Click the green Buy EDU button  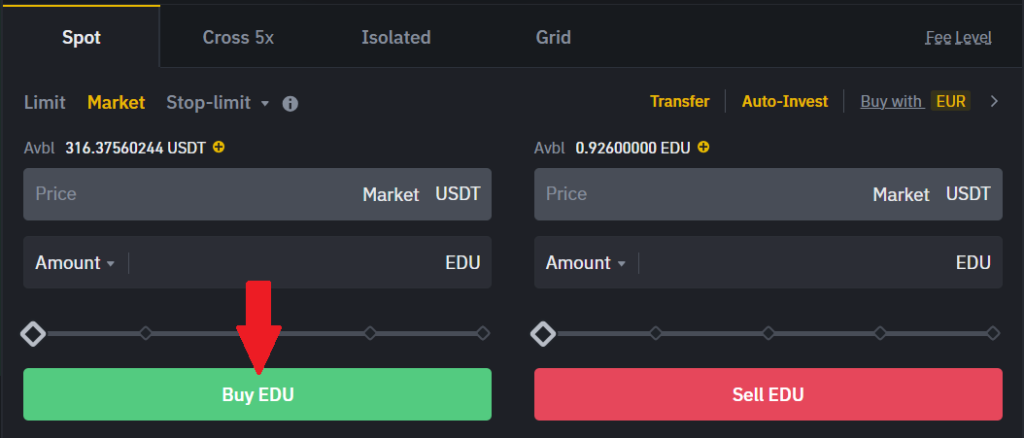point(257,394)
